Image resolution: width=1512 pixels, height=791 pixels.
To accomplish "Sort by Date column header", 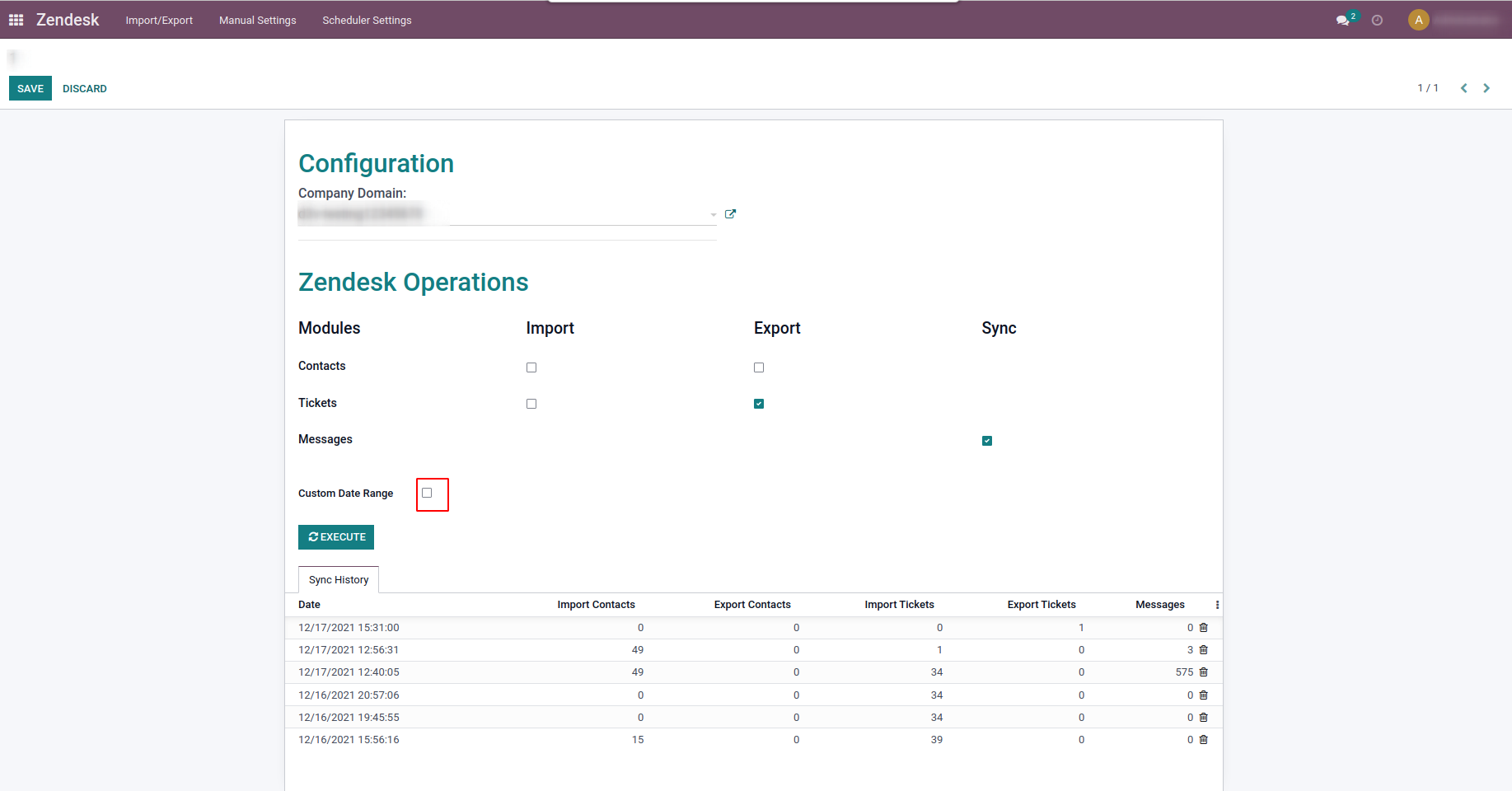I will tap(309, 605).
